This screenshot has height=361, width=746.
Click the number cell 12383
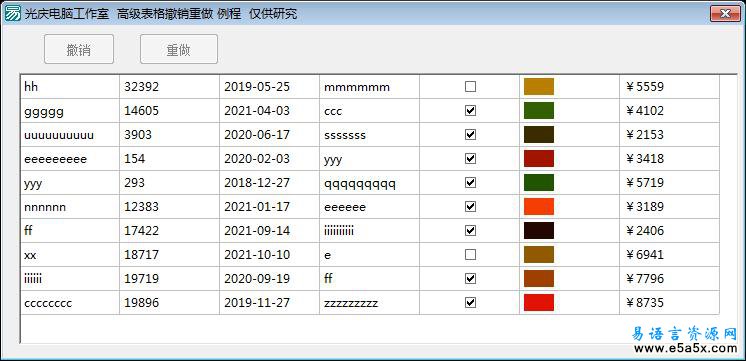169,206
